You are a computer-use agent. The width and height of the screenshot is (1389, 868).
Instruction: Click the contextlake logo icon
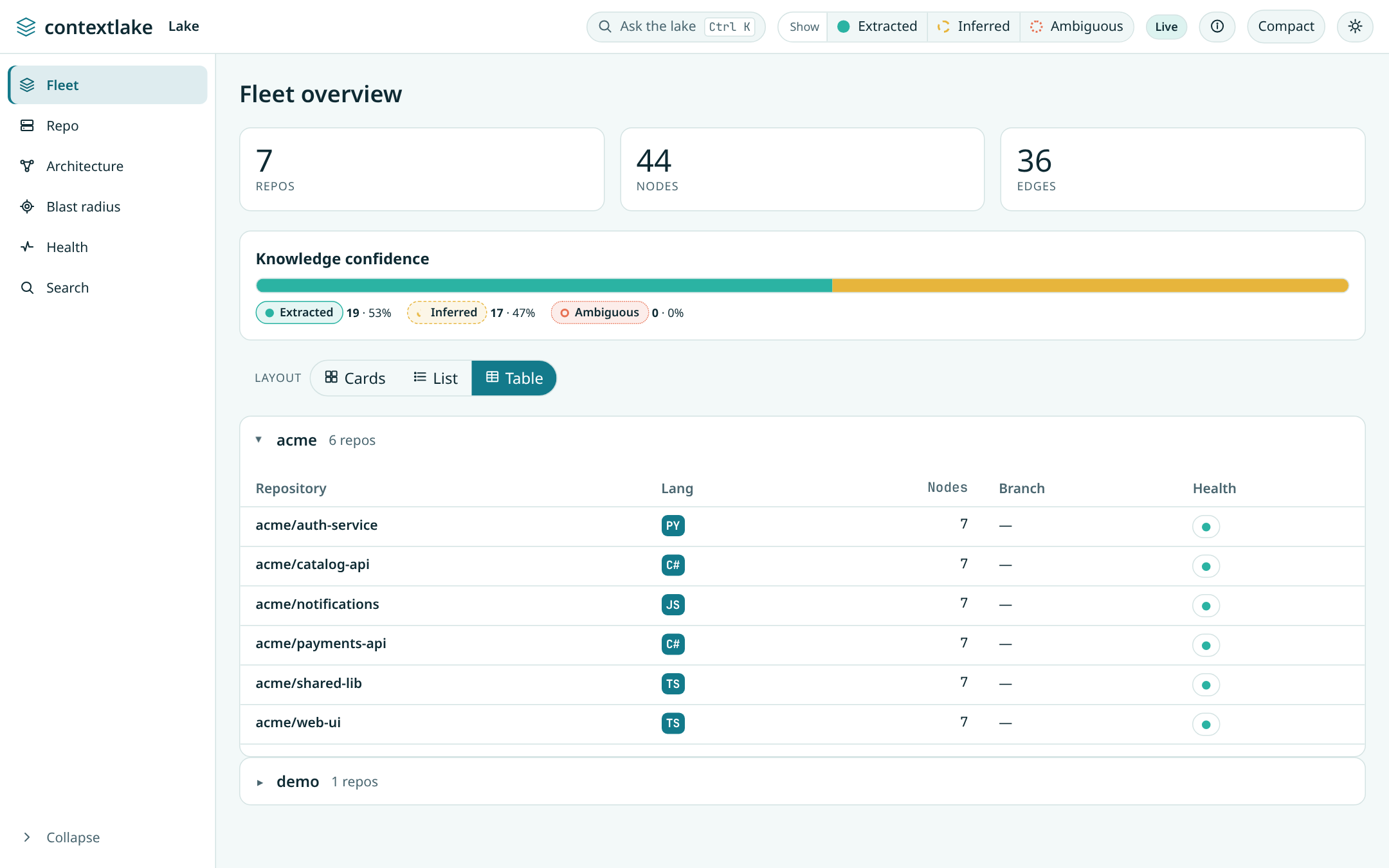click(26, 27)
